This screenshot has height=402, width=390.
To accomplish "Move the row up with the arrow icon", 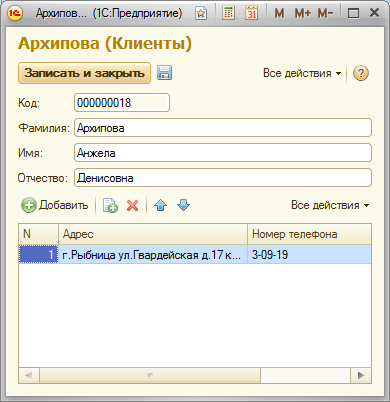I will pos(160,205).
